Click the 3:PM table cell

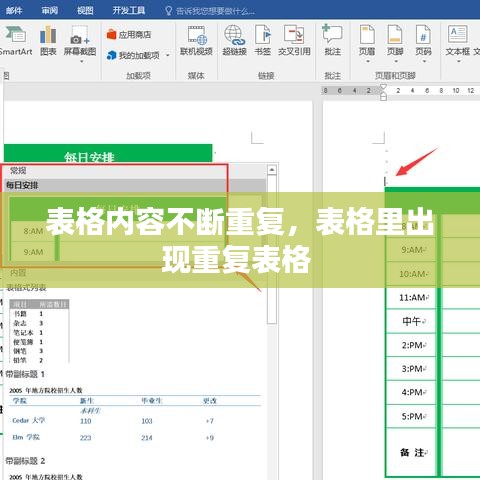point(411,369)
